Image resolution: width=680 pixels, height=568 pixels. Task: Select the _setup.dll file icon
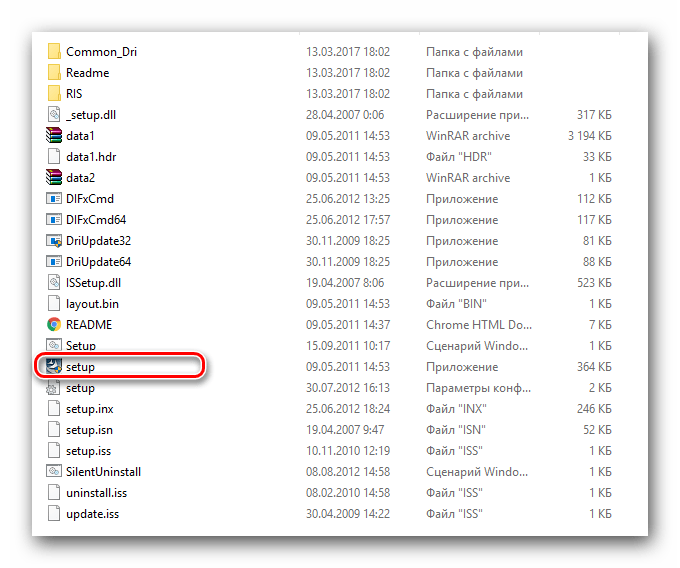pos(54,114)
